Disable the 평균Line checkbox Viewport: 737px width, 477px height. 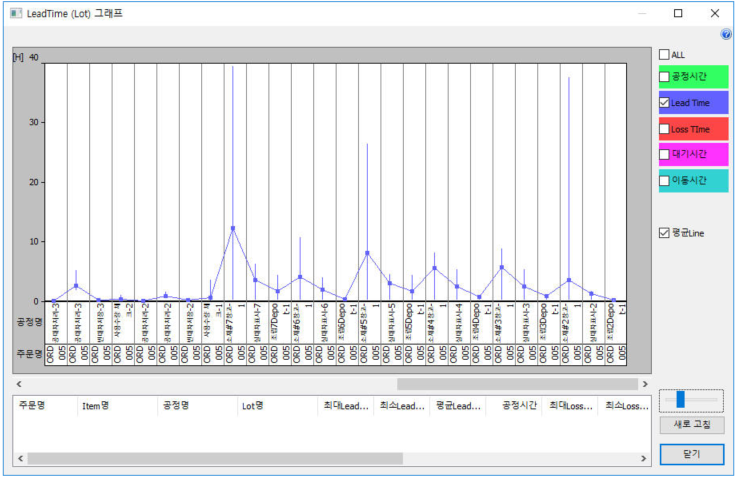(x=664, y=233)
